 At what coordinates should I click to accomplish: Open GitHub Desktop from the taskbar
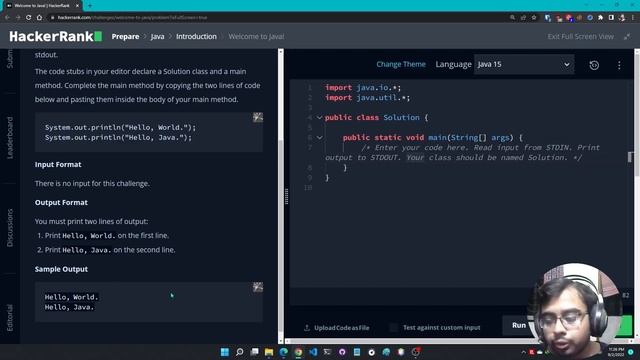tap(342, 352)
